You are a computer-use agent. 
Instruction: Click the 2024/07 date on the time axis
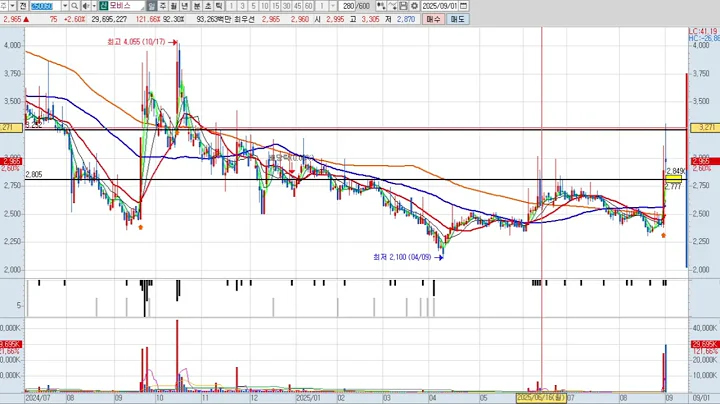click(x=38, y=398)
